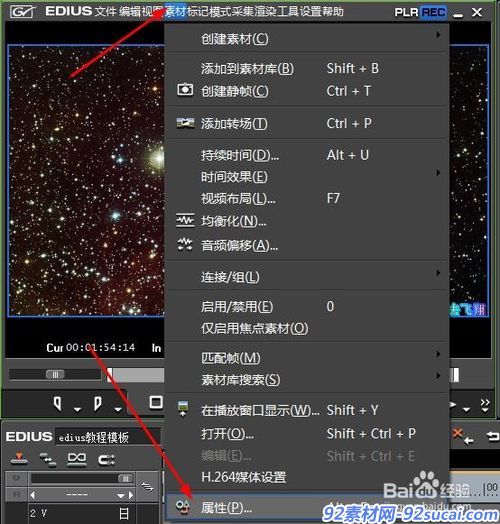The image size is (500, 524).
Task: Expand the 连接/组(L) submenu arrow
Action: pyautogui.click(x=438, y=273)
